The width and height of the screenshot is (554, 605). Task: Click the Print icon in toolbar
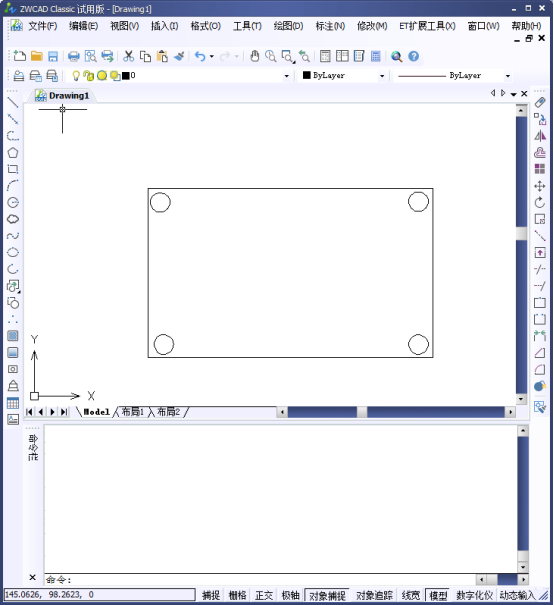pyautogui.click(x=74, y=56)
